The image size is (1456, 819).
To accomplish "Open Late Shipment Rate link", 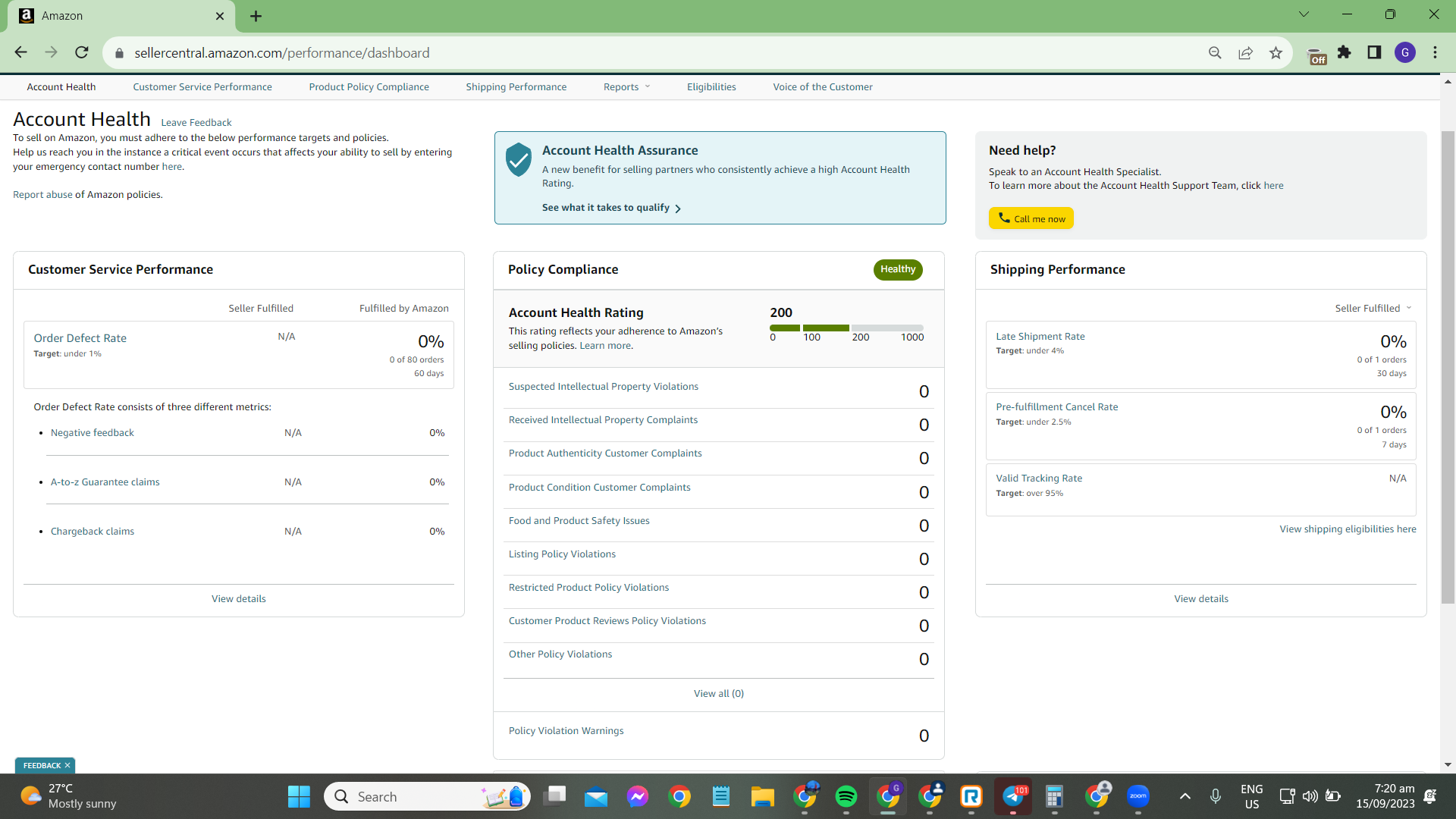I will coord(1040,337).
